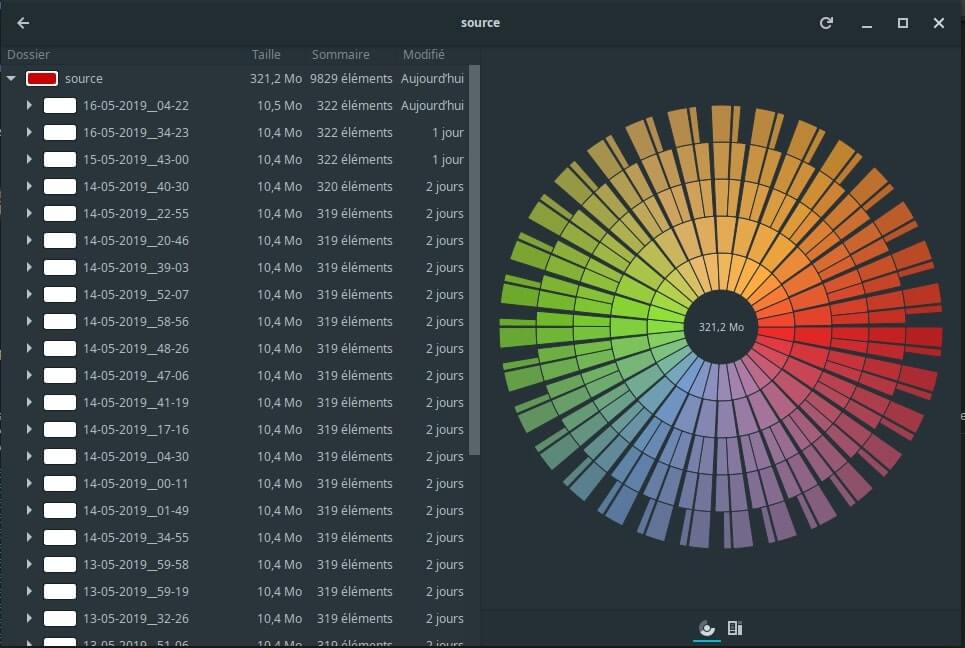The width and height of the screenshot is (965, 648).
Task: Expand the 15-05-2019__43-00 folder
Action: point(29,159)
